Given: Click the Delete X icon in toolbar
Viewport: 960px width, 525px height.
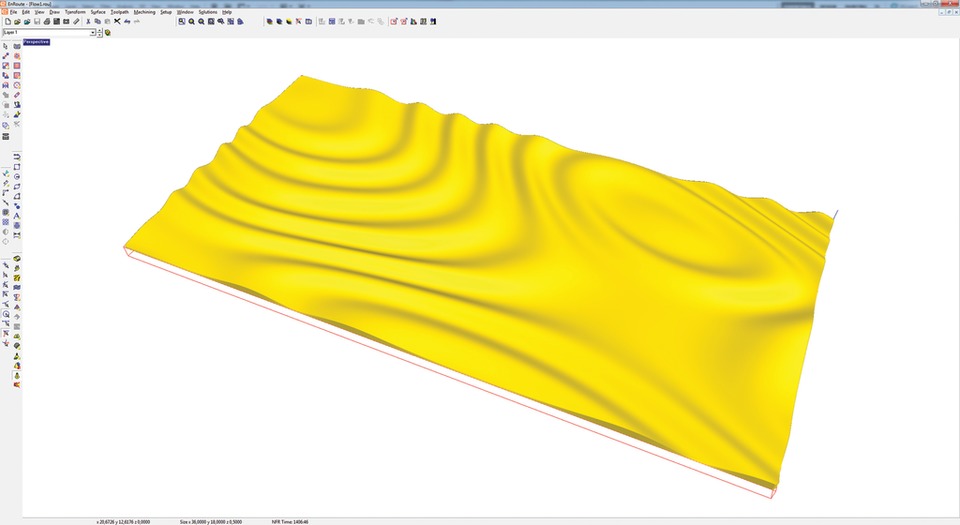Looking at the screenshot, I should [x=117, y=21].
